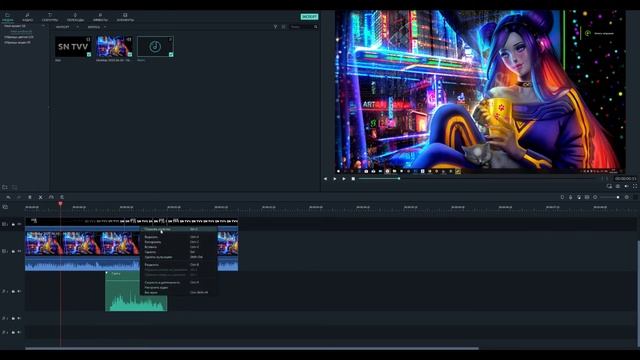Lock the second audio track
The image size is (640, 360).
[x=13, y=318]
